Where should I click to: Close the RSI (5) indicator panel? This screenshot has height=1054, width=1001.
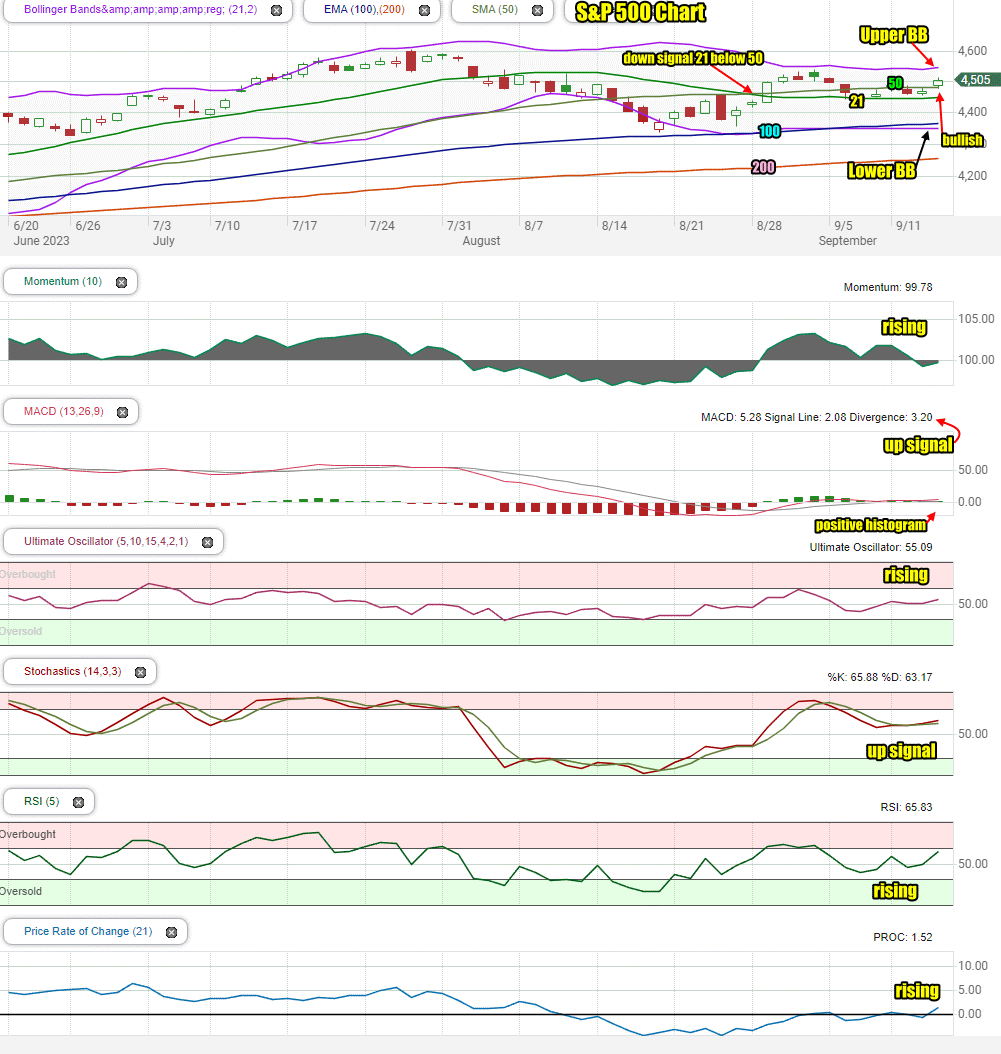(x=79, y=802)
